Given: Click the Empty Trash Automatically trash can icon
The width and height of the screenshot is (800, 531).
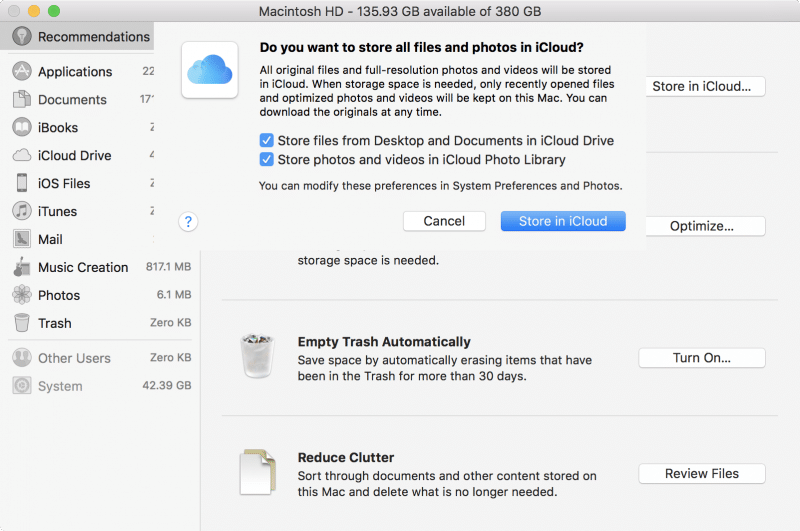Looking at the screenshot, I should tap(257, 356).
